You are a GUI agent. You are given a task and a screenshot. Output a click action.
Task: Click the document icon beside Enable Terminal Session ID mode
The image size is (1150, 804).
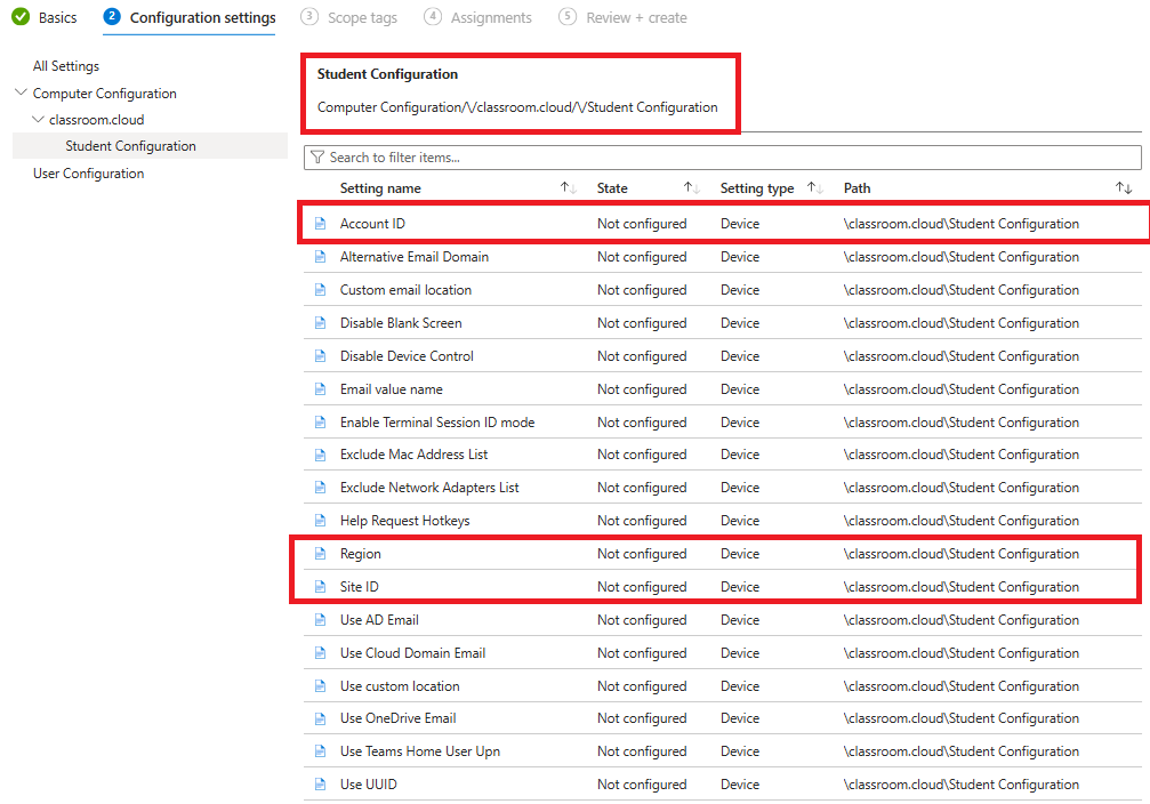[320, 422]
